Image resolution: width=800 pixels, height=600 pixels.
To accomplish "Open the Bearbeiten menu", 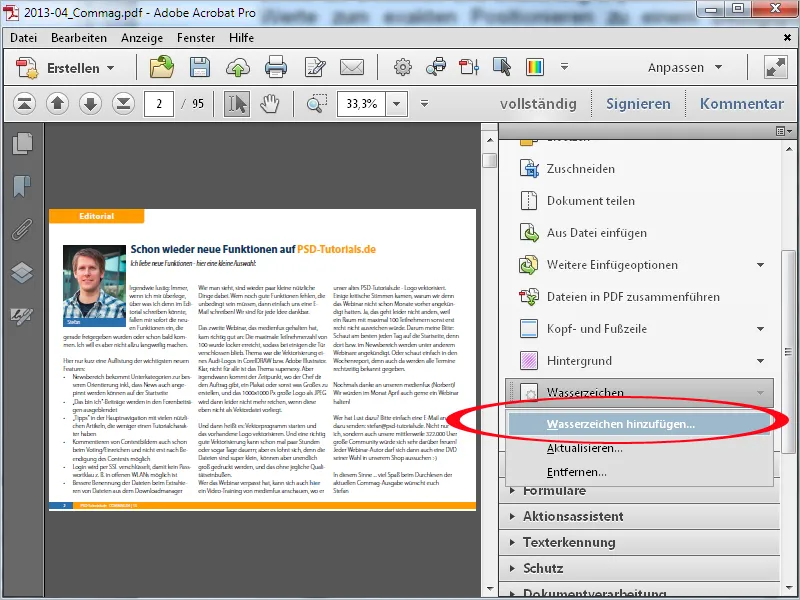I will (x=79, y=38).
